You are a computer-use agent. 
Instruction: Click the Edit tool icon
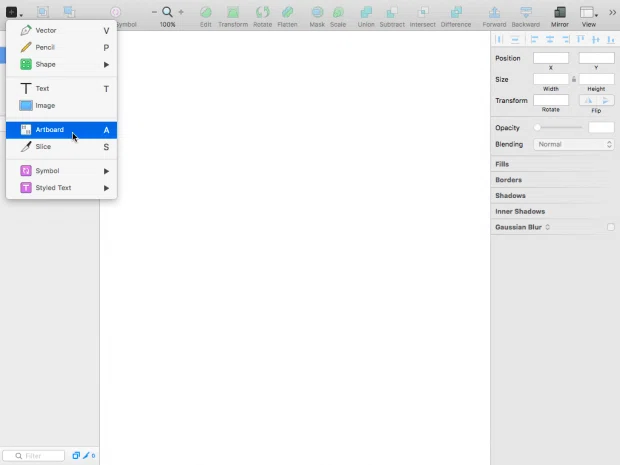click(206, 12)
